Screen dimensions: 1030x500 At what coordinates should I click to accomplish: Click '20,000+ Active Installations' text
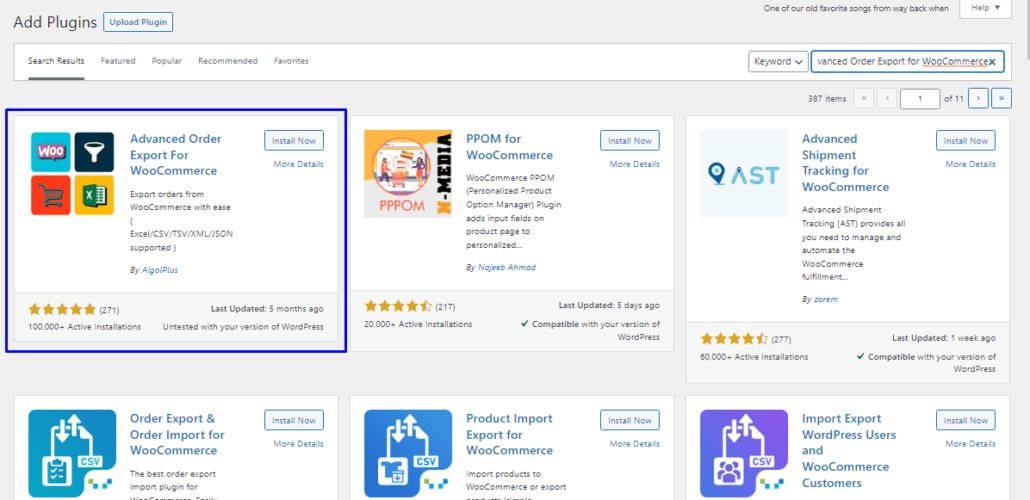pos(418,324)
